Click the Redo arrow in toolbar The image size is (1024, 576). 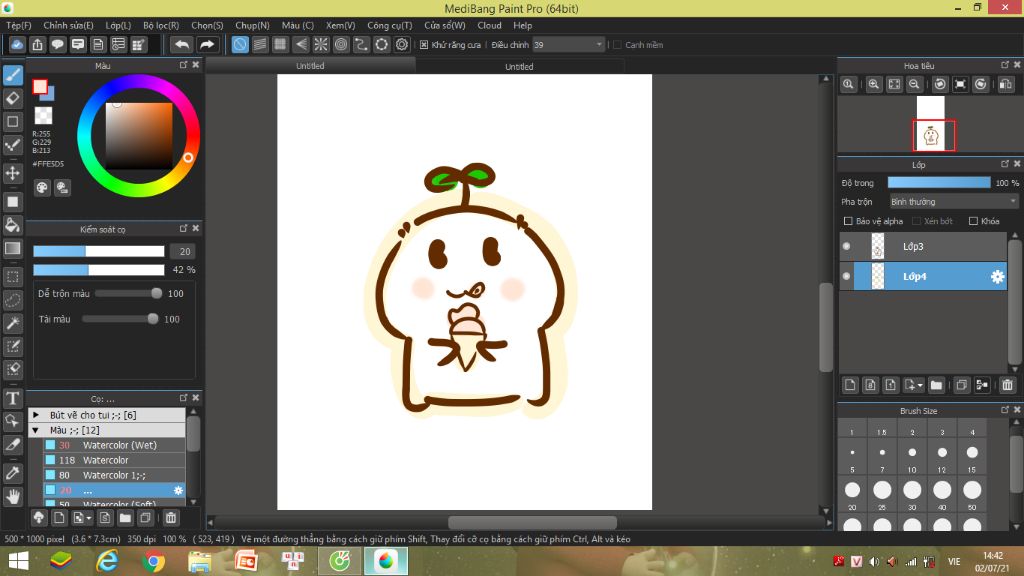(206, 44)
